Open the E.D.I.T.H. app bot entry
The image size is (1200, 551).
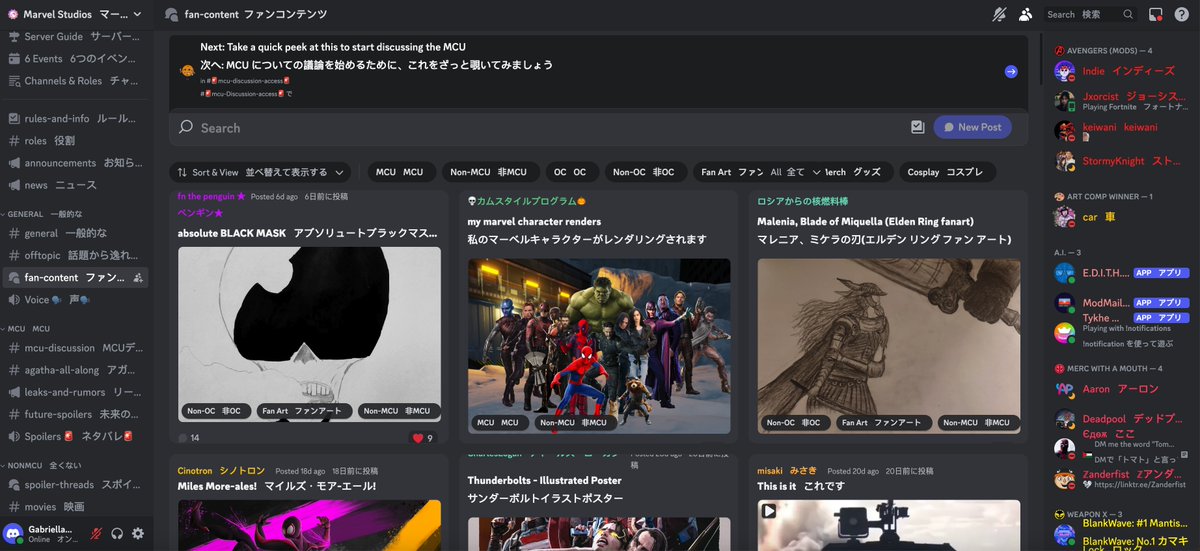coord(1119,272)
